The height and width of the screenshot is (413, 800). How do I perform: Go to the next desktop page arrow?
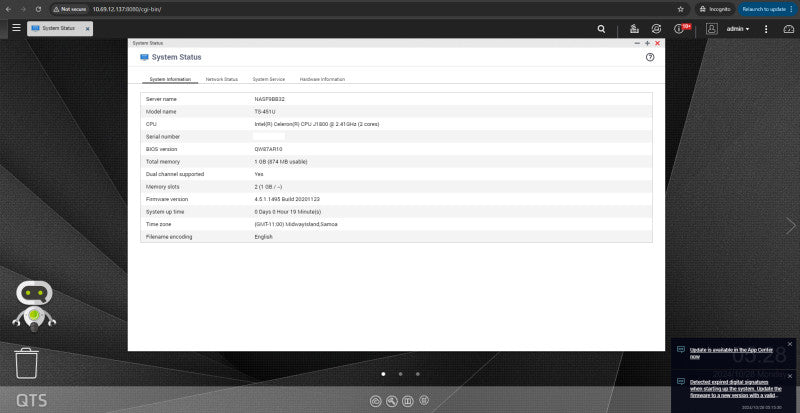791,226
